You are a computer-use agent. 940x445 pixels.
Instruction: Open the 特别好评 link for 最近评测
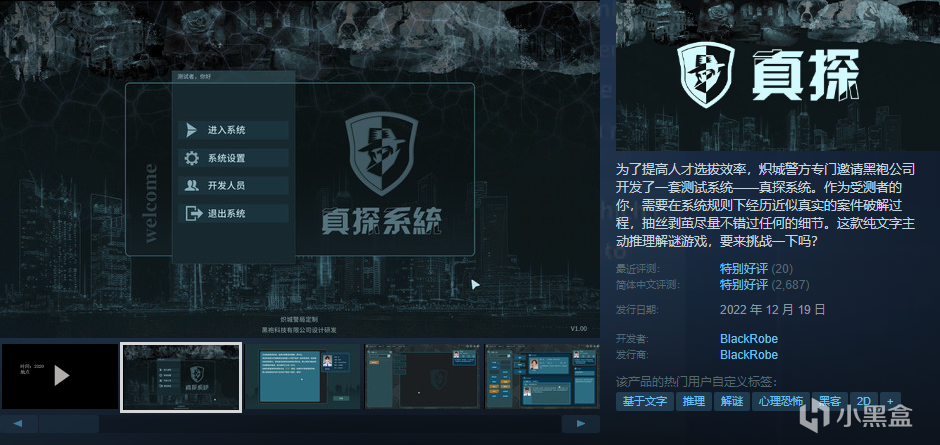click(743, 269)
